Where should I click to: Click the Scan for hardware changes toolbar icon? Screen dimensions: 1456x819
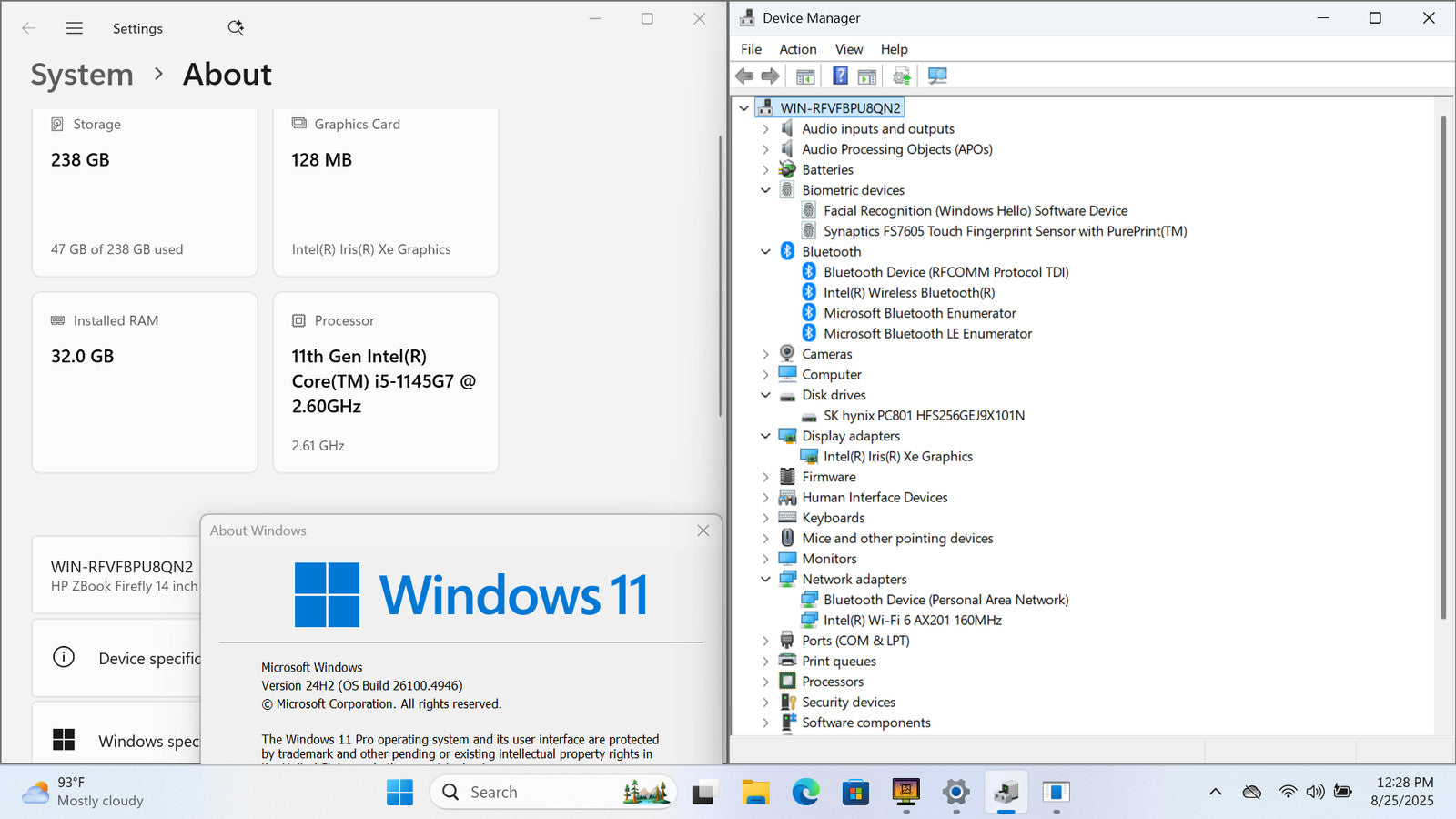(937, 76)
